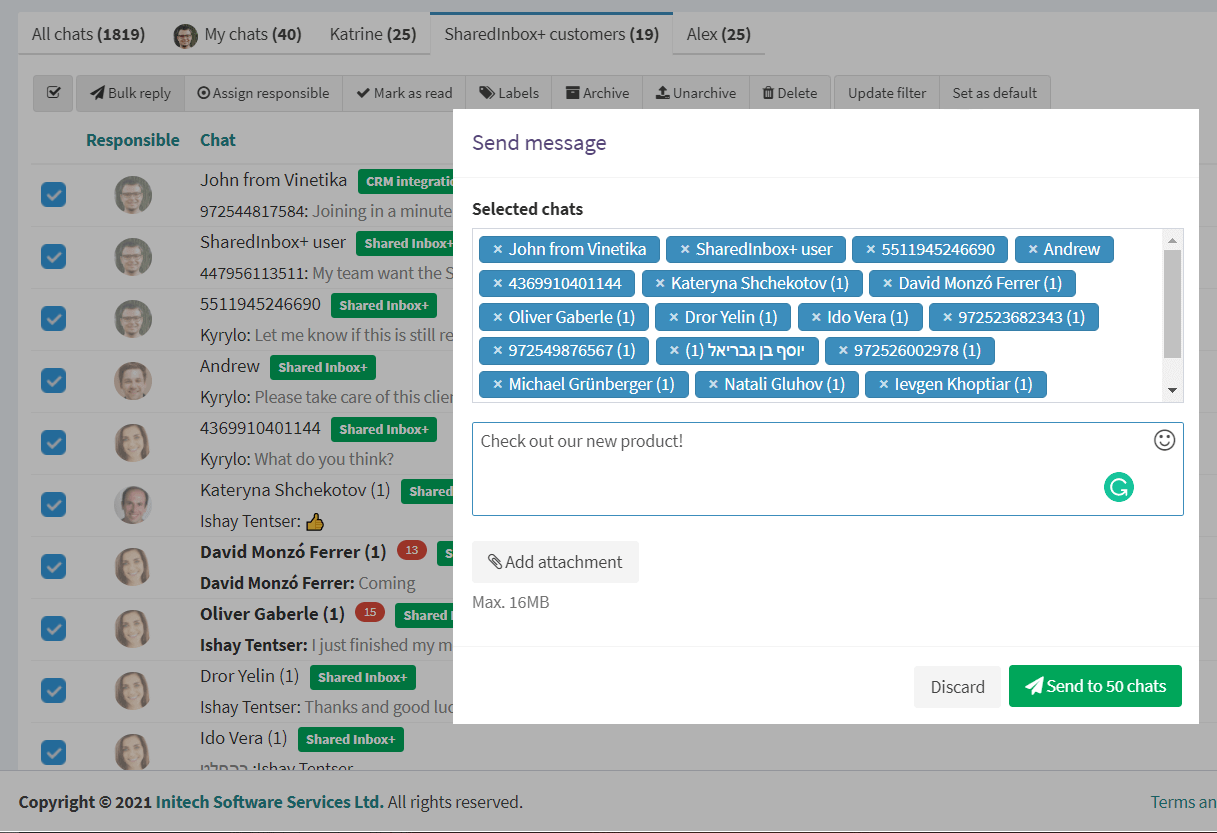Toggle the select-all checkmark button
This screenshot has height=833, width=1217.
(53, 92)
